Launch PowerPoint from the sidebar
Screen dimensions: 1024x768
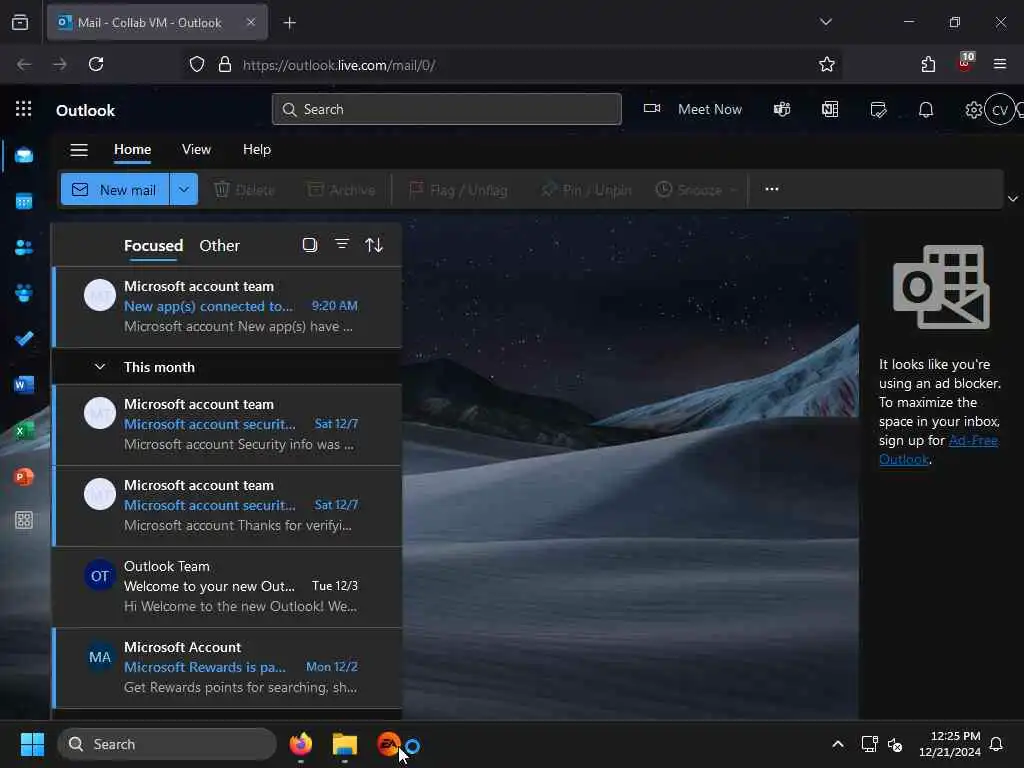pyautogui.click(x=24, y=477)
